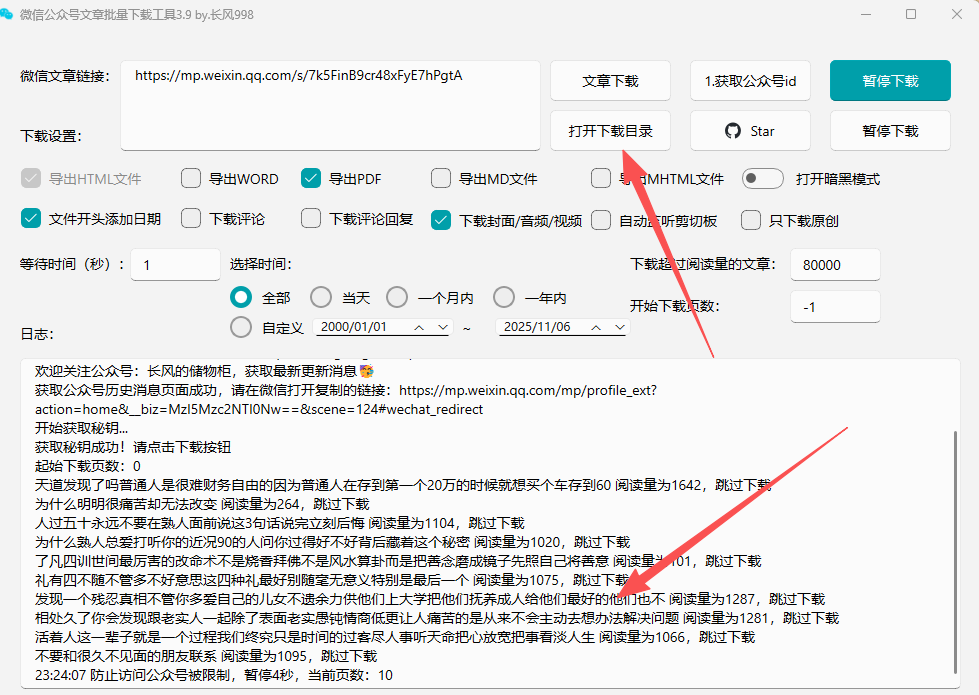Increase end date with up arrow
The width and height of the screenshot is (979, 695).
(x=596, y=327)
